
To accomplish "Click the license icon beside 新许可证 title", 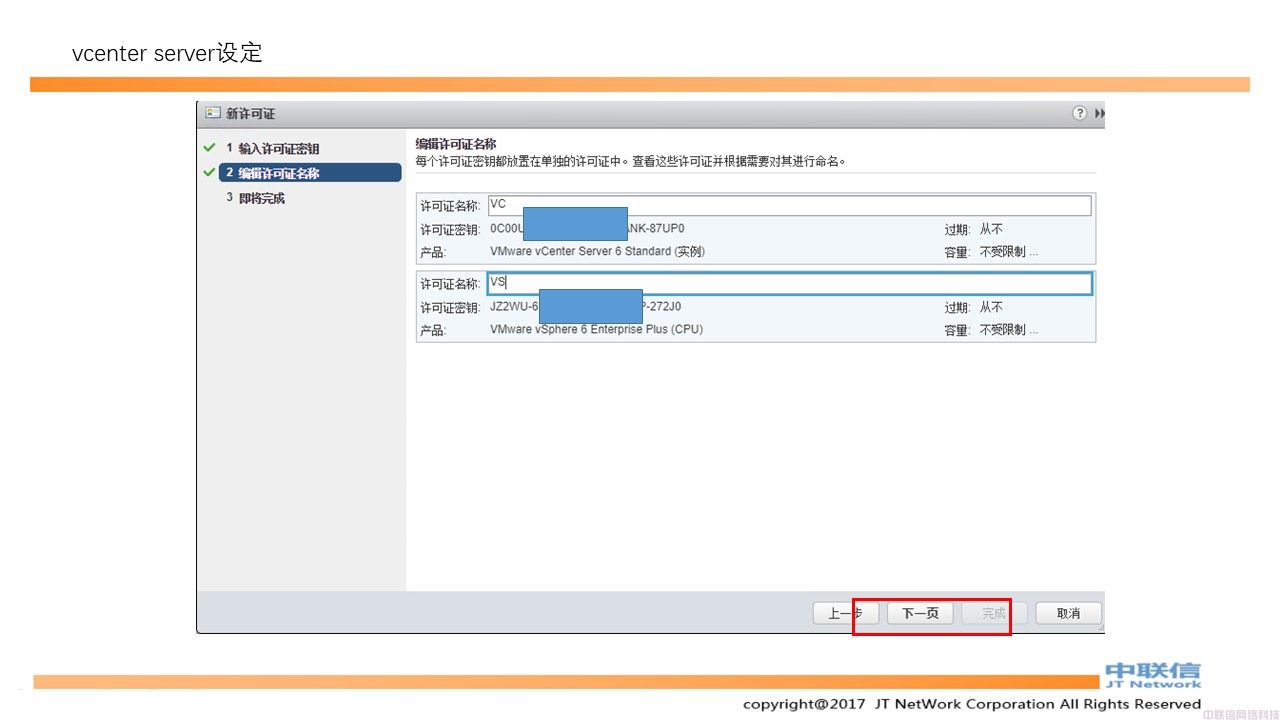I will (x=212, y=113).
